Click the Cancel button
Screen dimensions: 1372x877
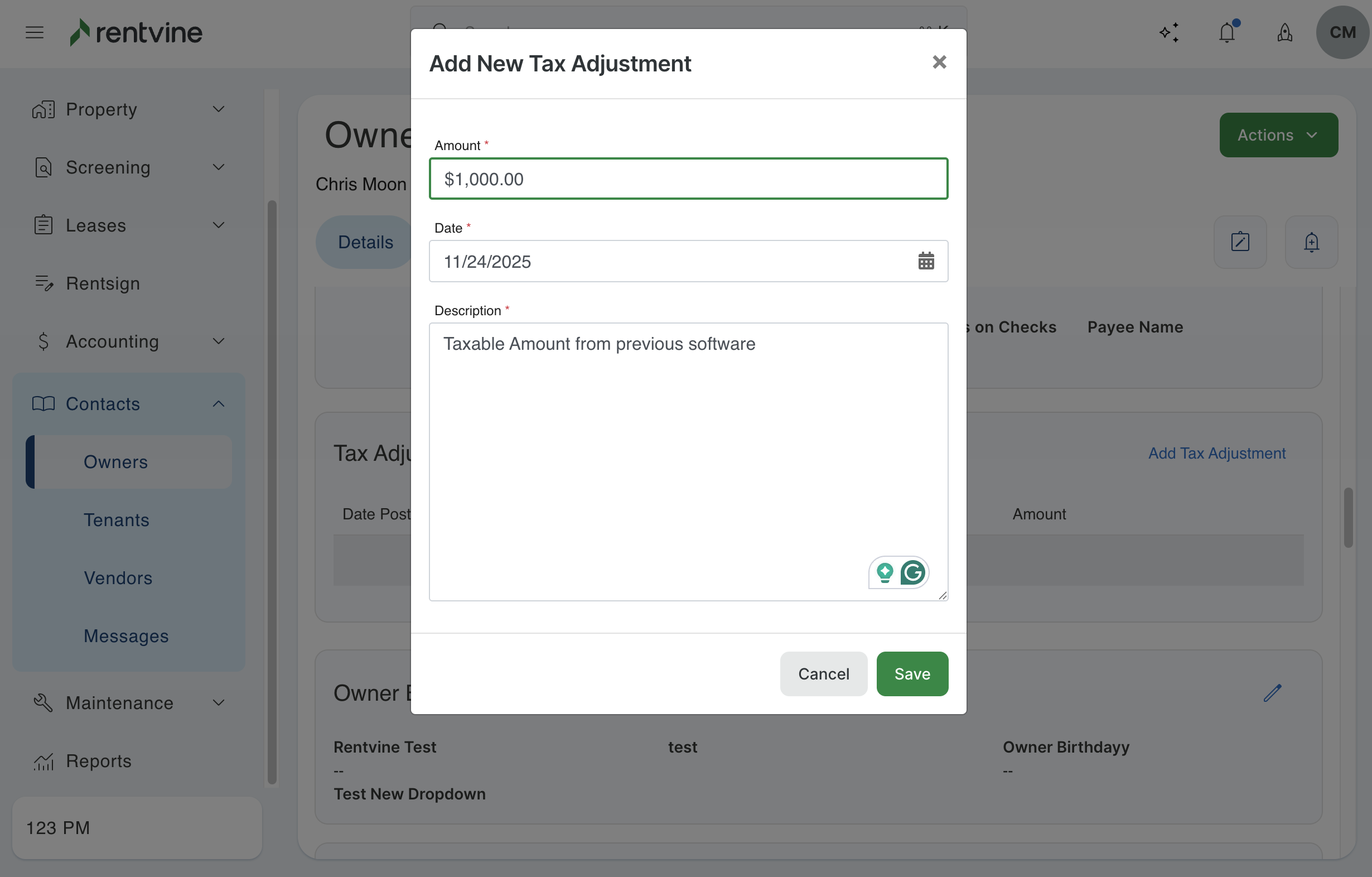click(823, 673)
